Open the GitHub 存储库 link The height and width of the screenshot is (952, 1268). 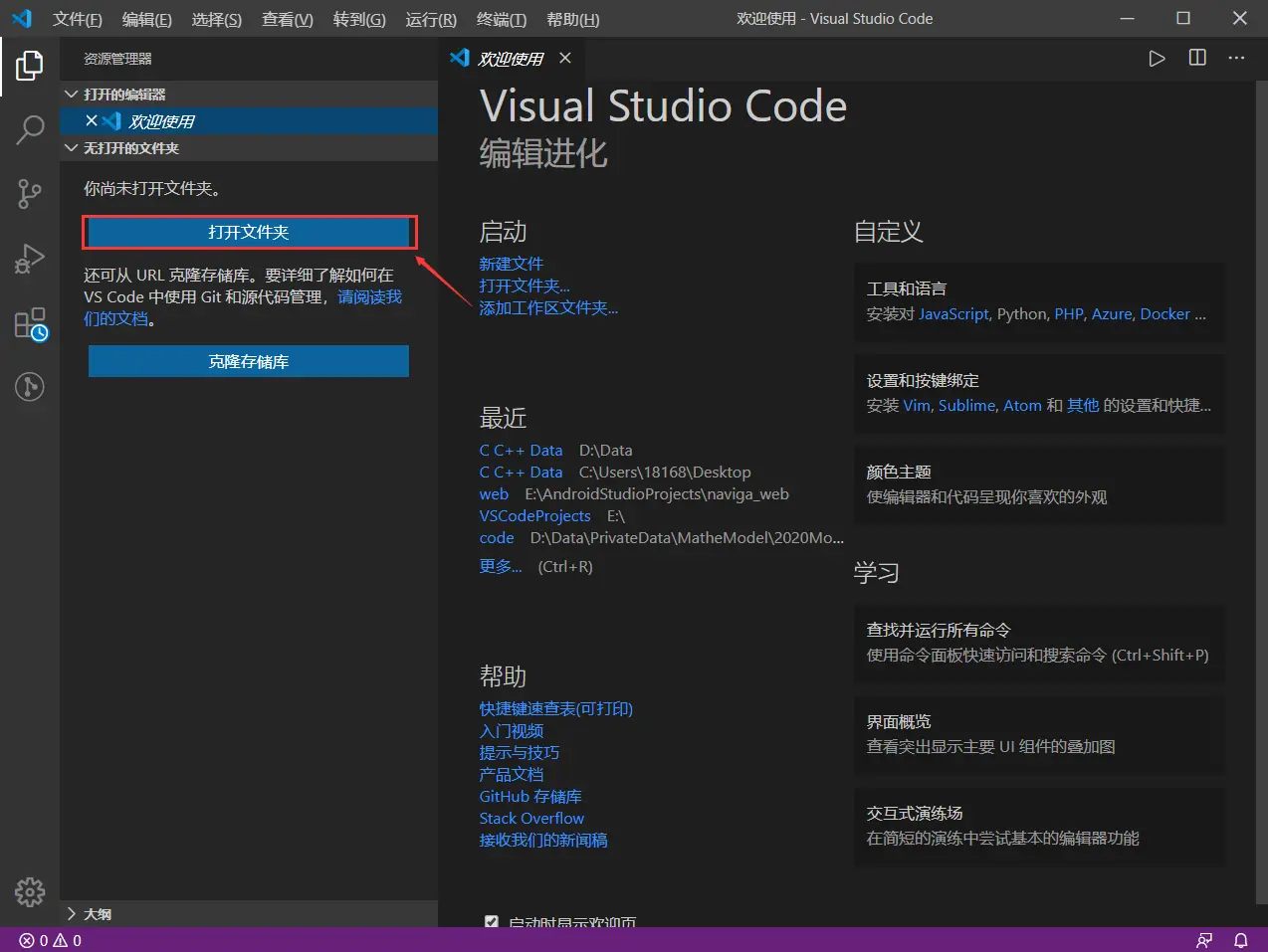[530, 797]
